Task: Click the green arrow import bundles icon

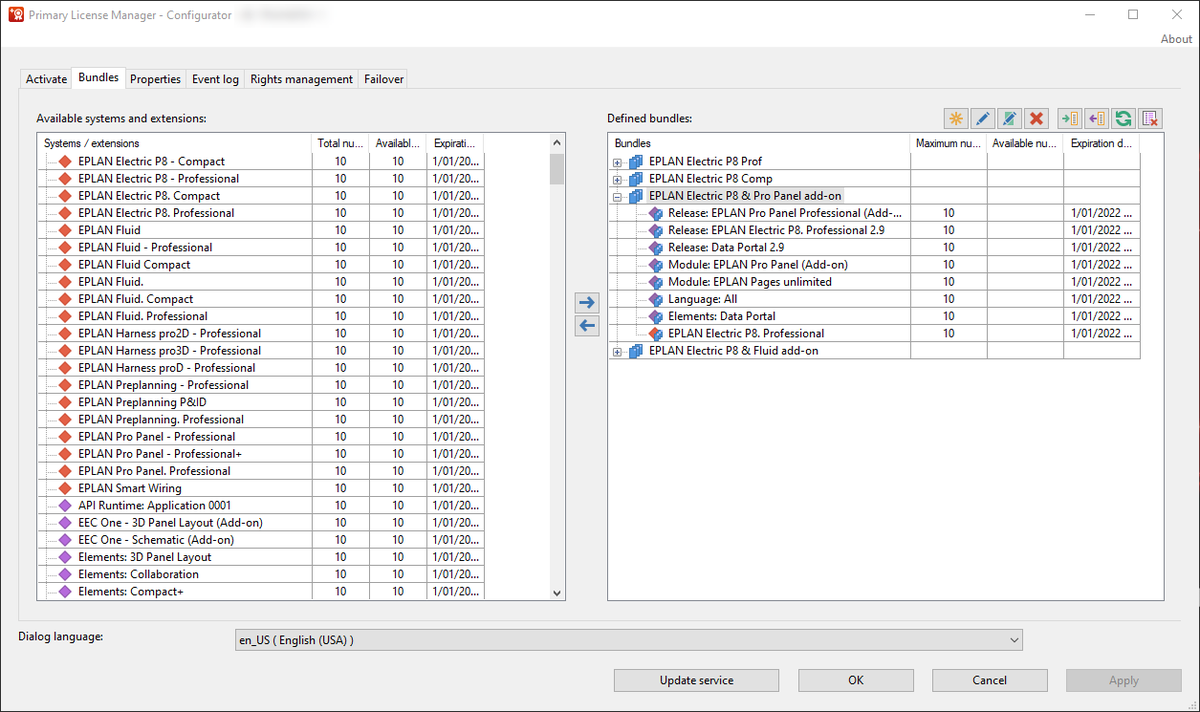Action: point(1069,119)
